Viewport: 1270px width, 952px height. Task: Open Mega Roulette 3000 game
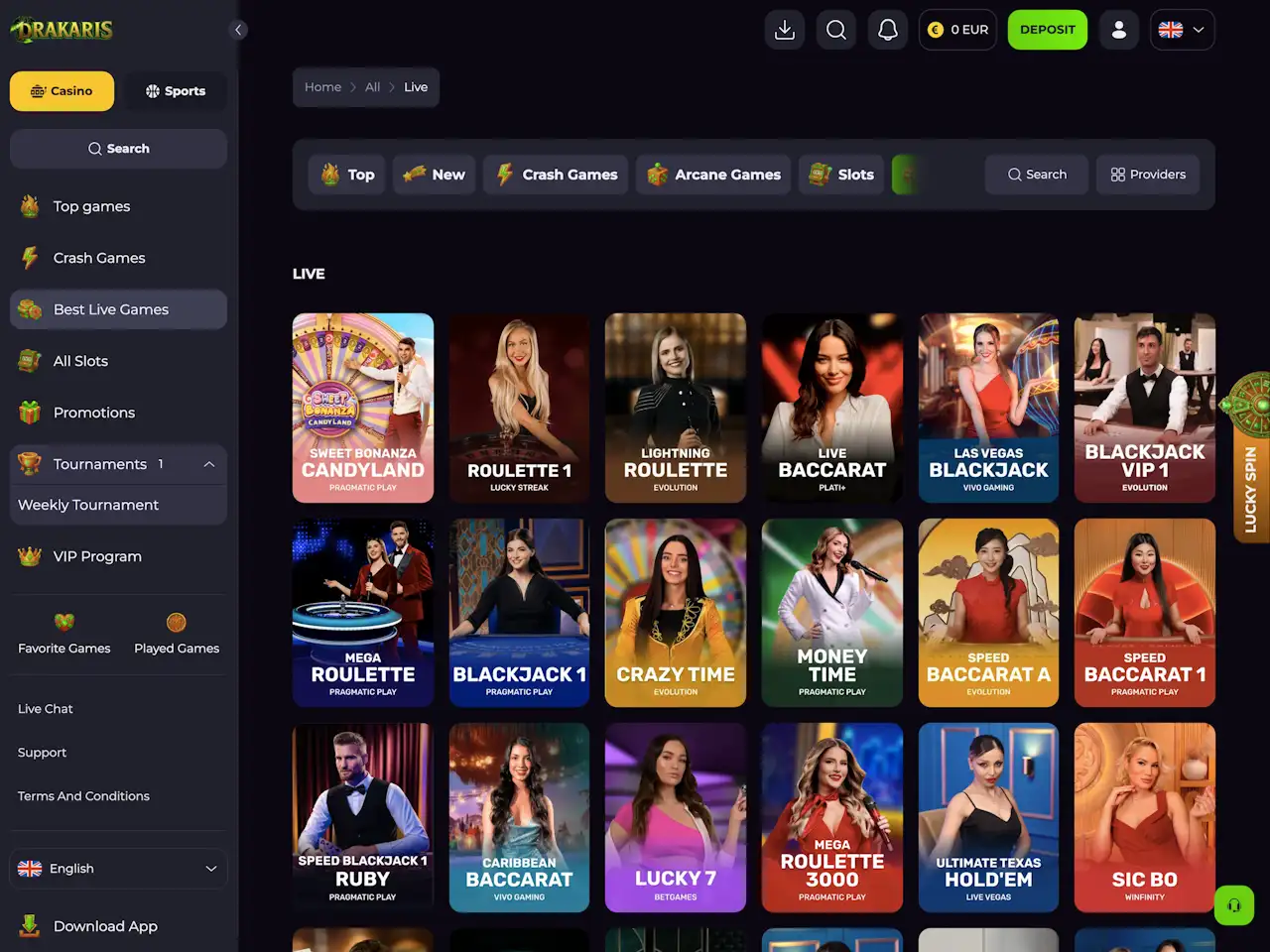(832, 817)
